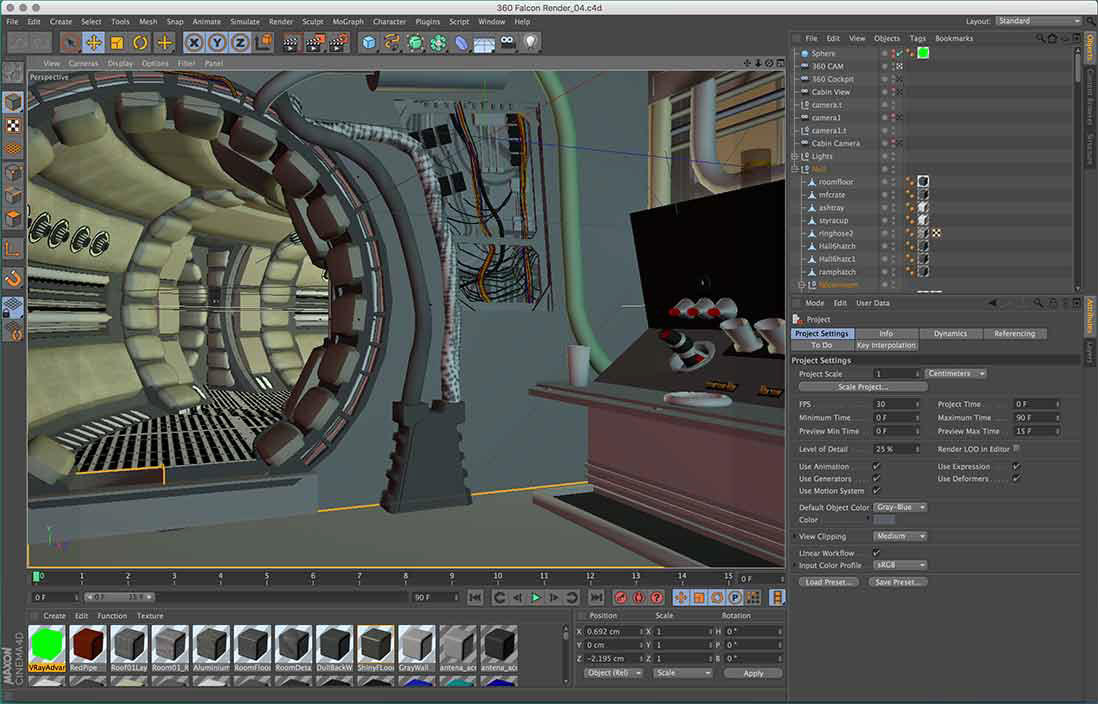Expand the Lights group in Object Manager

795,156
